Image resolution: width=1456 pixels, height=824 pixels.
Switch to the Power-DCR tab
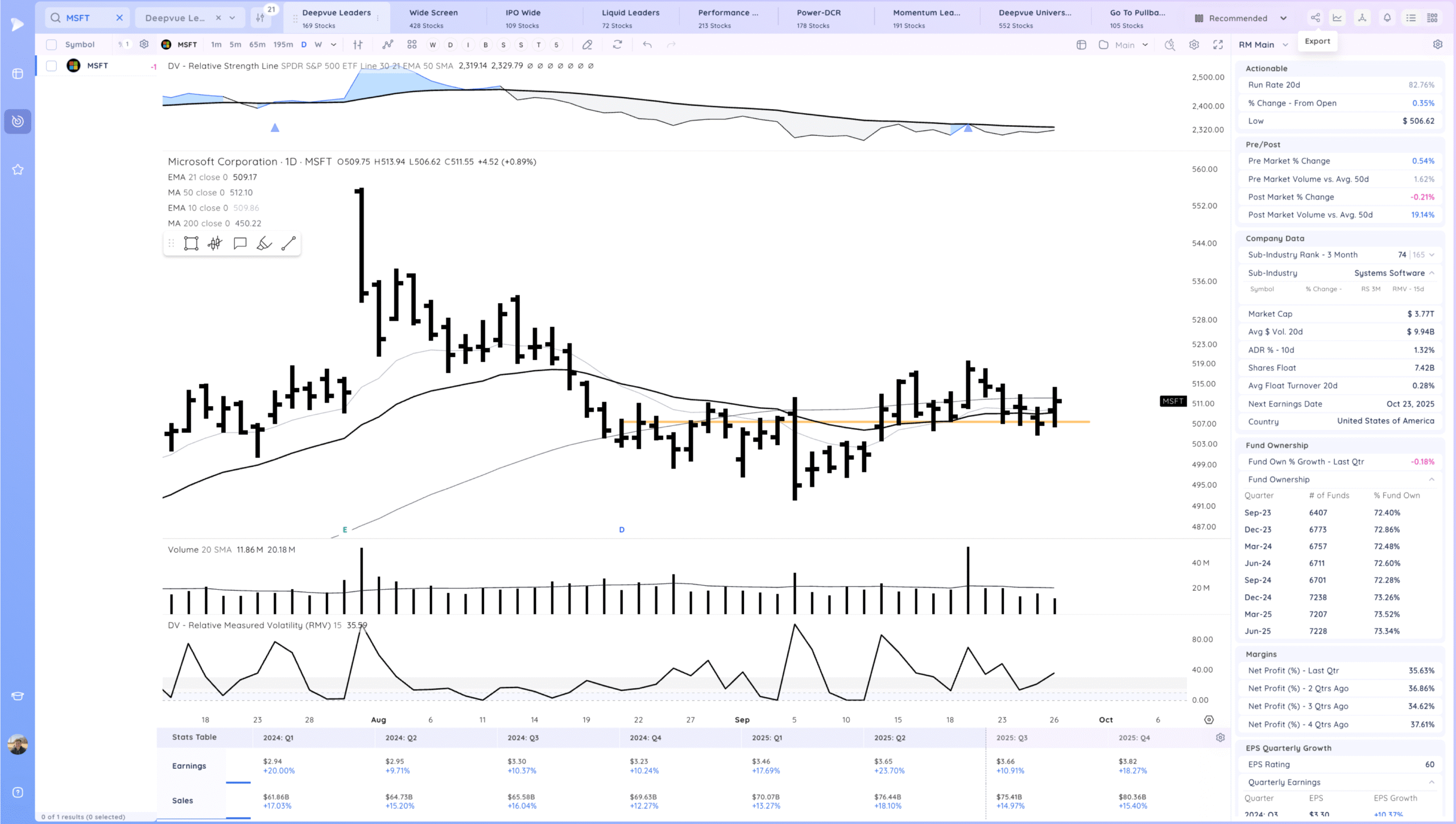tap(818, 18)
